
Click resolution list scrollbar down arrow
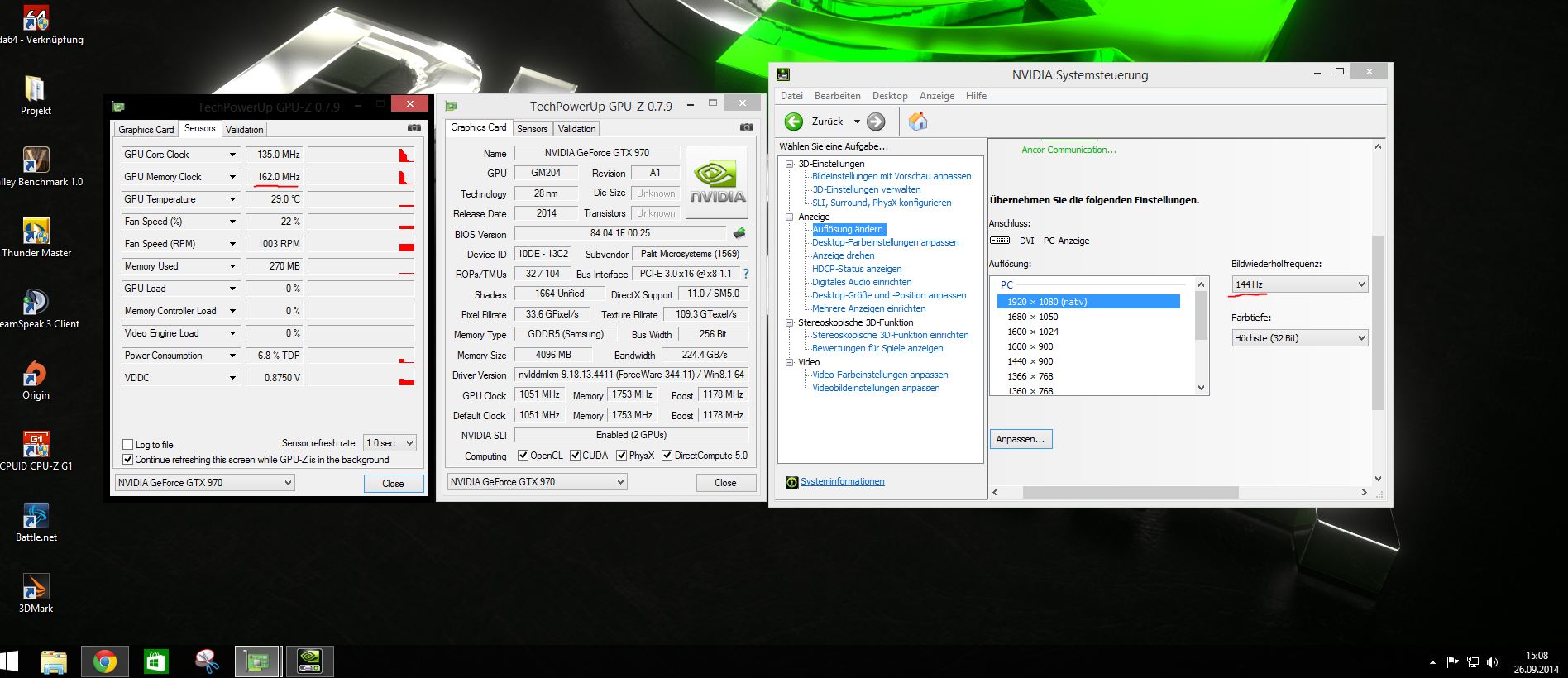click(x=1202, y=388)
